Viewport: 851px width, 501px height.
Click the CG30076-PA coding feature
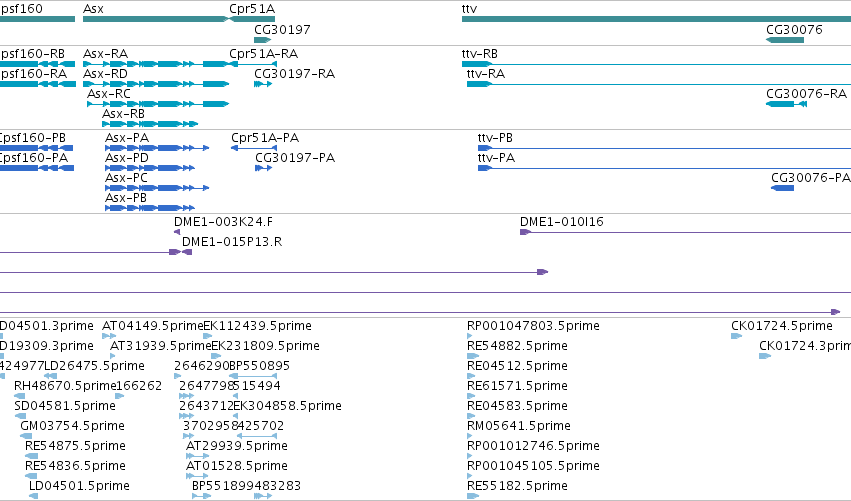pyautogui.click(x=783, y=188)
